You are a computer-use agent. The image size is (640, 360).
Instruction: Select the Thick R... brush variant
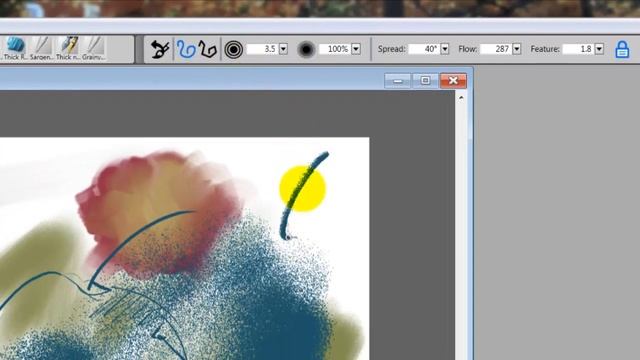click(x=15, y=49)
